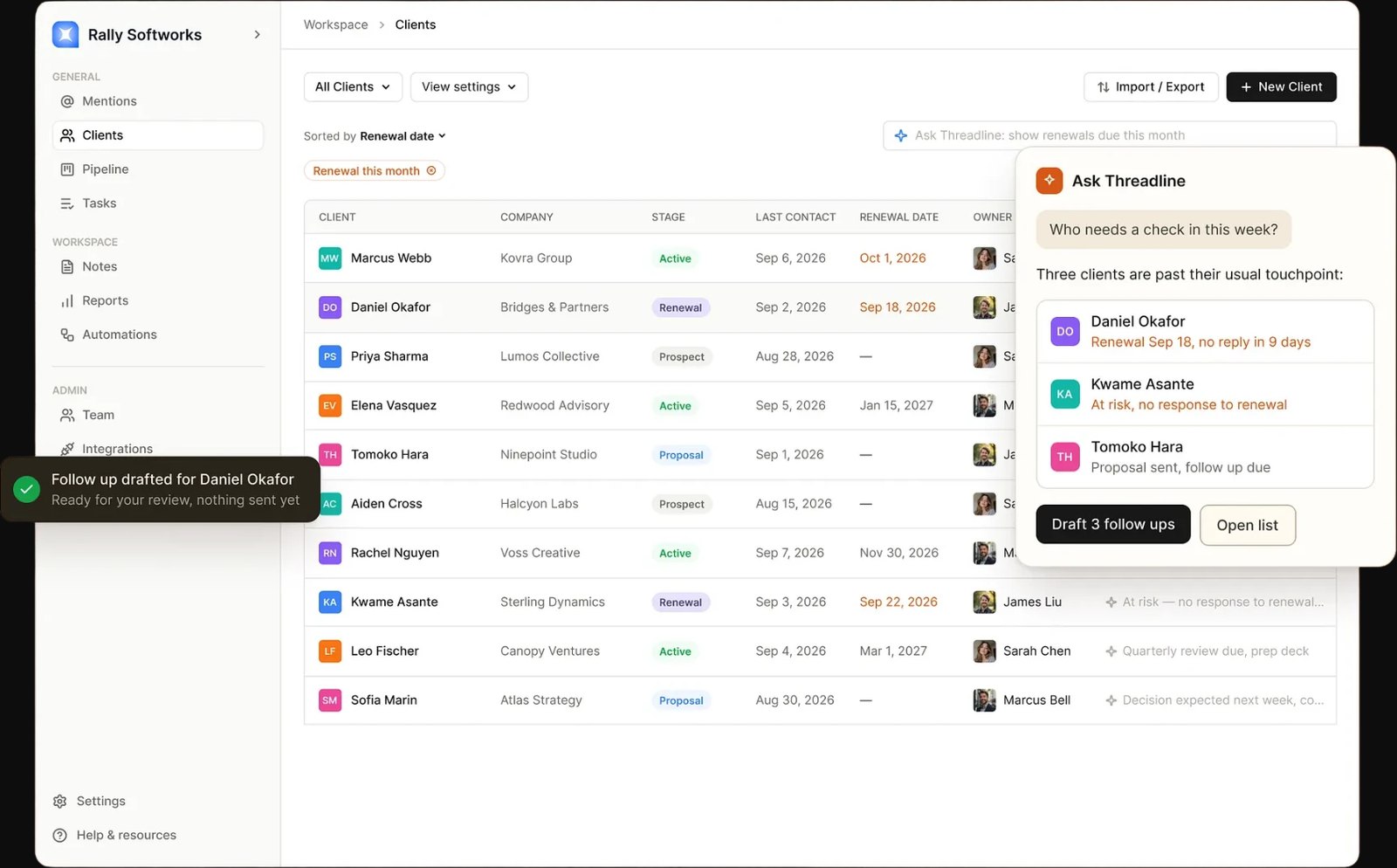The width and height of the screenshot is (1397, 868).
Task: Click the green check icon in the toast
Action: pyautogui.click(x=27, y=490)
